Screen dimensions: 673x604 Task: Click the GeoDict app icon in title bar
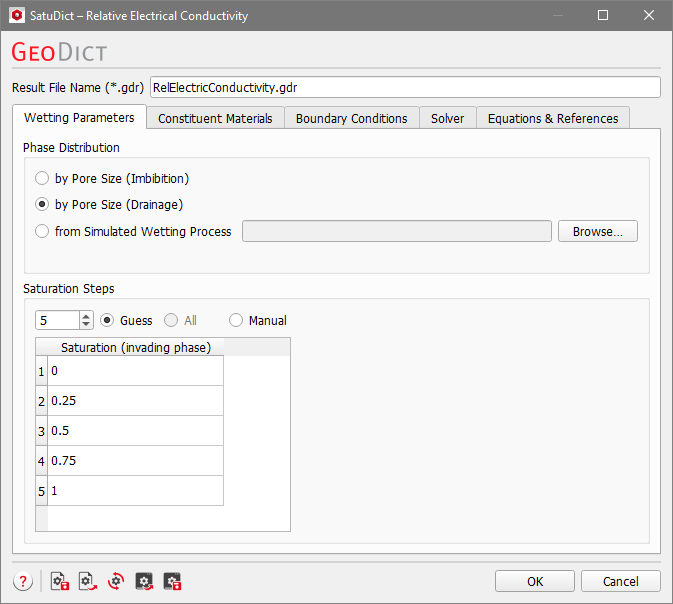pos(17,15)
